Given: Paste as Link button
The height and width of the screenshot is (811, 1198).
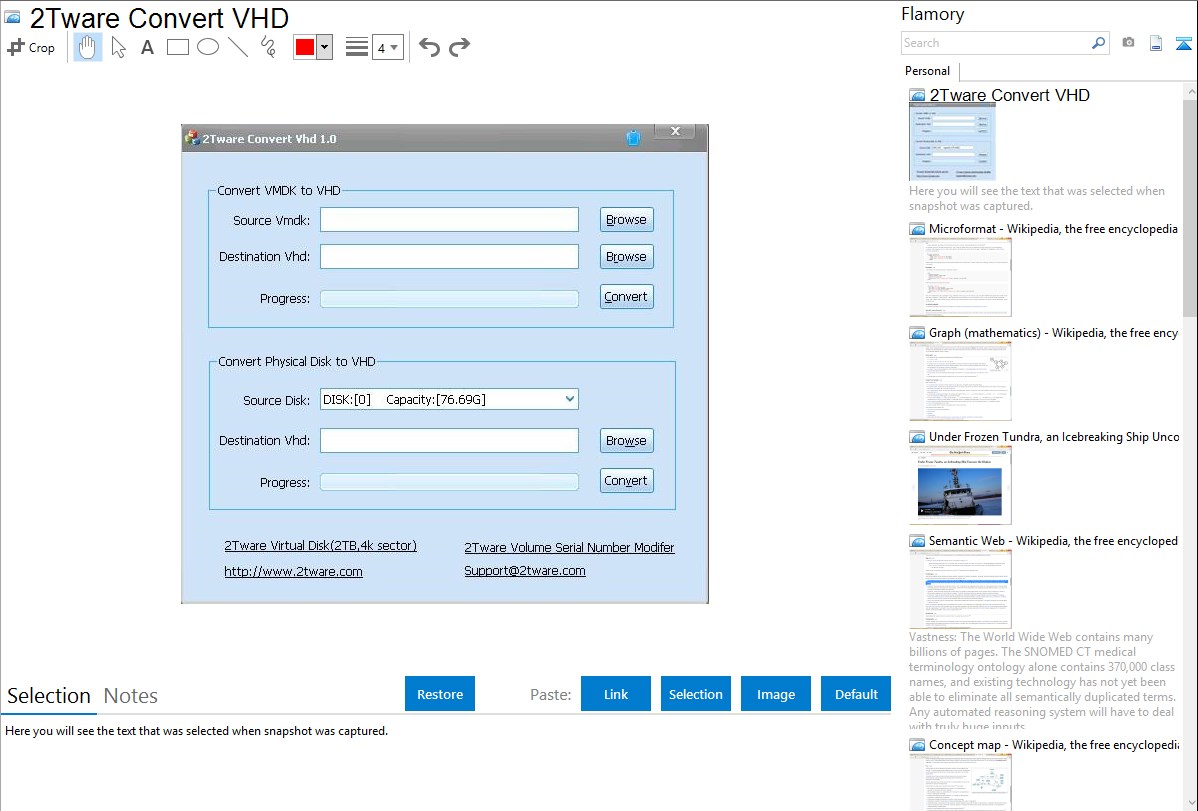Looking at the screenshot, I should pos(616,694).
